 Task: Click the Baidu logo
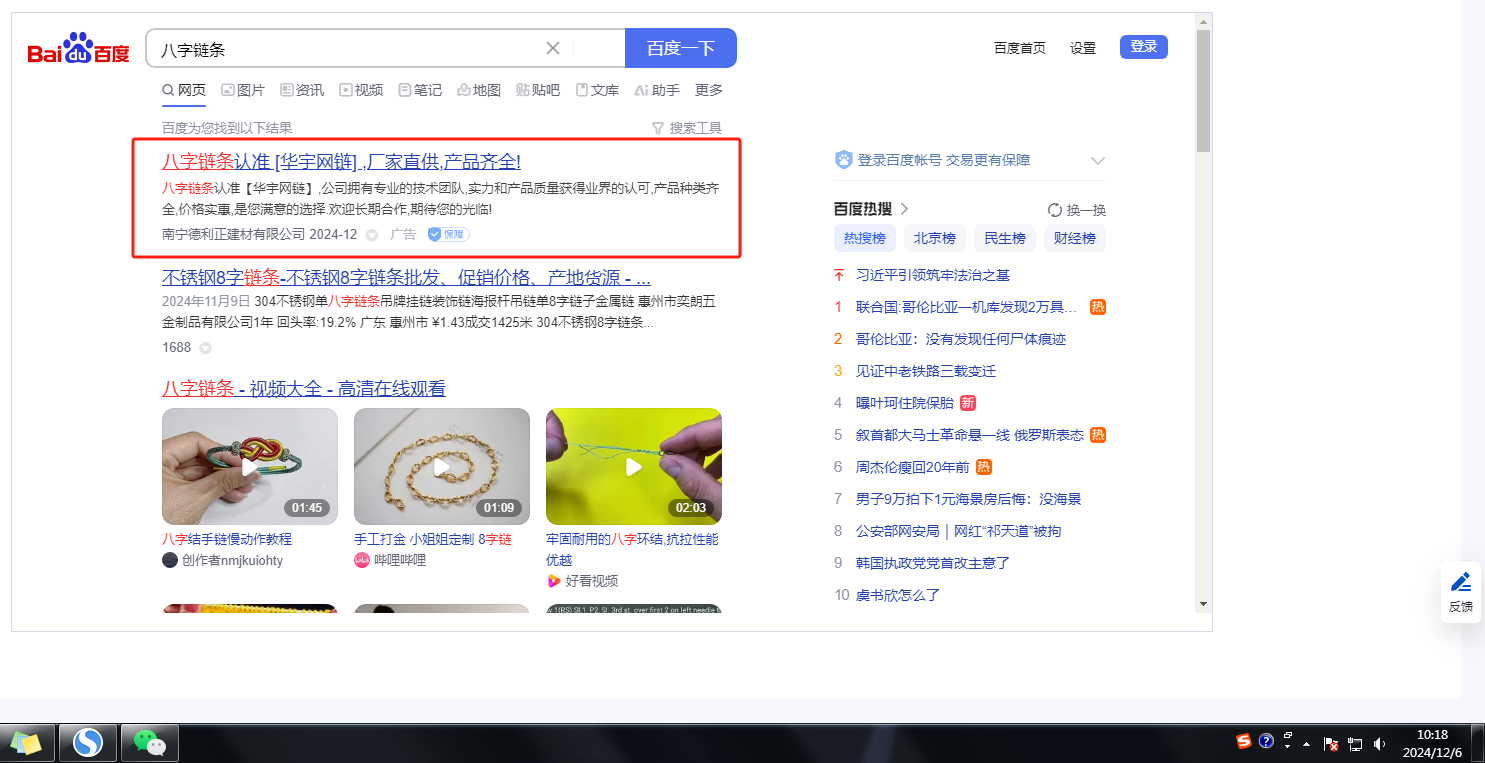[x=78, y=48]
